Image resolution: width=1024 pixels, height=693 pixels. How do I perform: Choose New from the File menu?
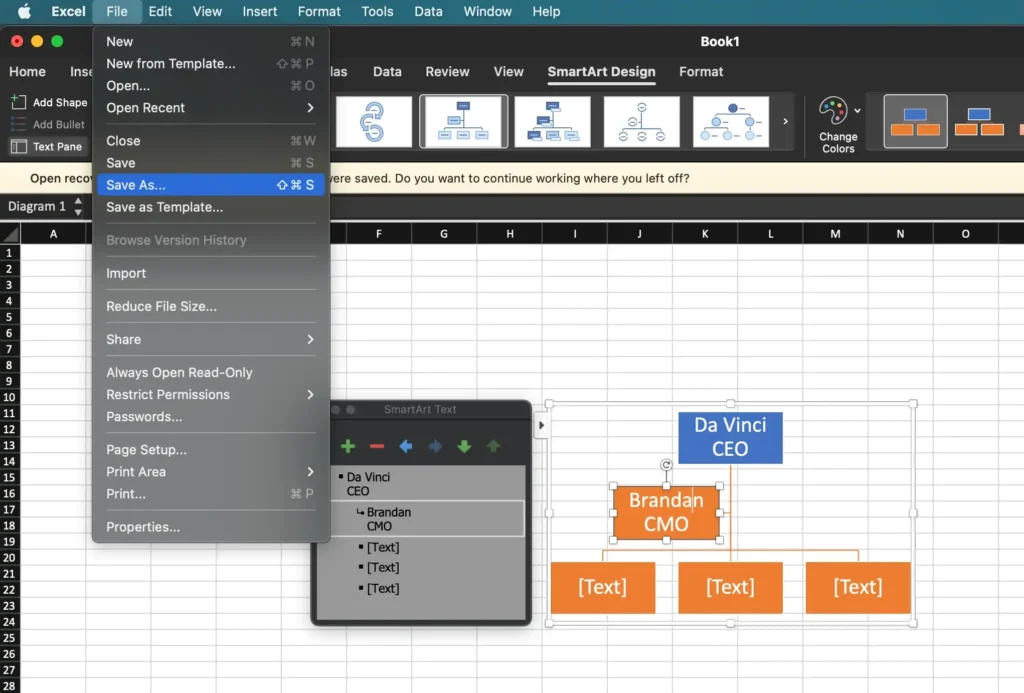210,41
